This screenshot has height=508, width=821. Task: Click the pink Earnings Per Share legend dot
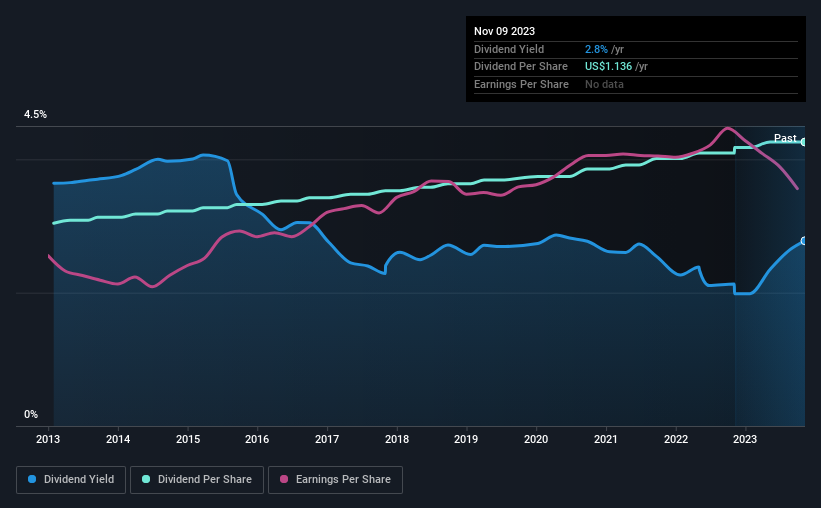(284, 479)
